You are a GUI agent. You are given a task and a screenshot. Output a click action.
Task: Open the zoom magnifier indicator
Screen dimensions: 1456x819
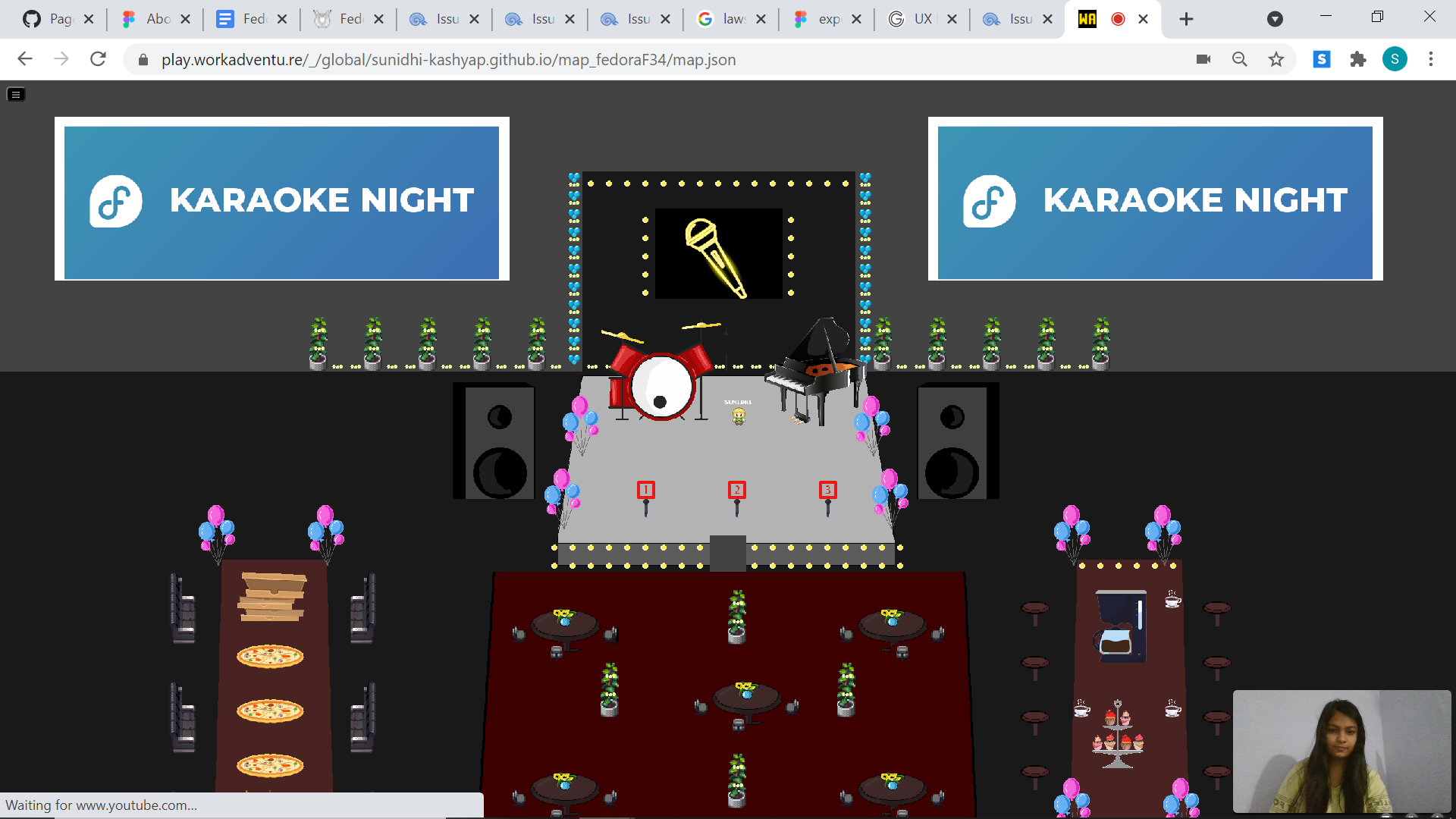(x=1240, y=59)
